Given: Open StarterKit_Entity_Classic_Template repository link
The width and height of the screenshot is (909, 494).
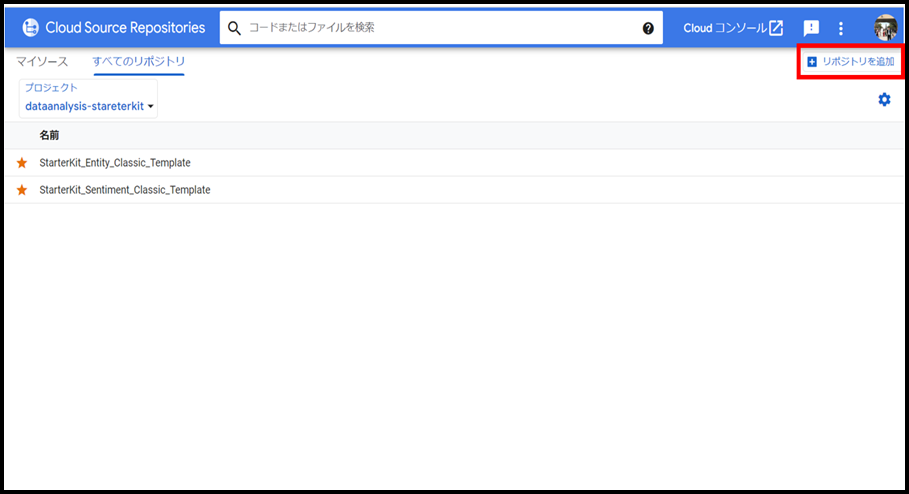Looking at the screenshot, I should pos(115,163).
